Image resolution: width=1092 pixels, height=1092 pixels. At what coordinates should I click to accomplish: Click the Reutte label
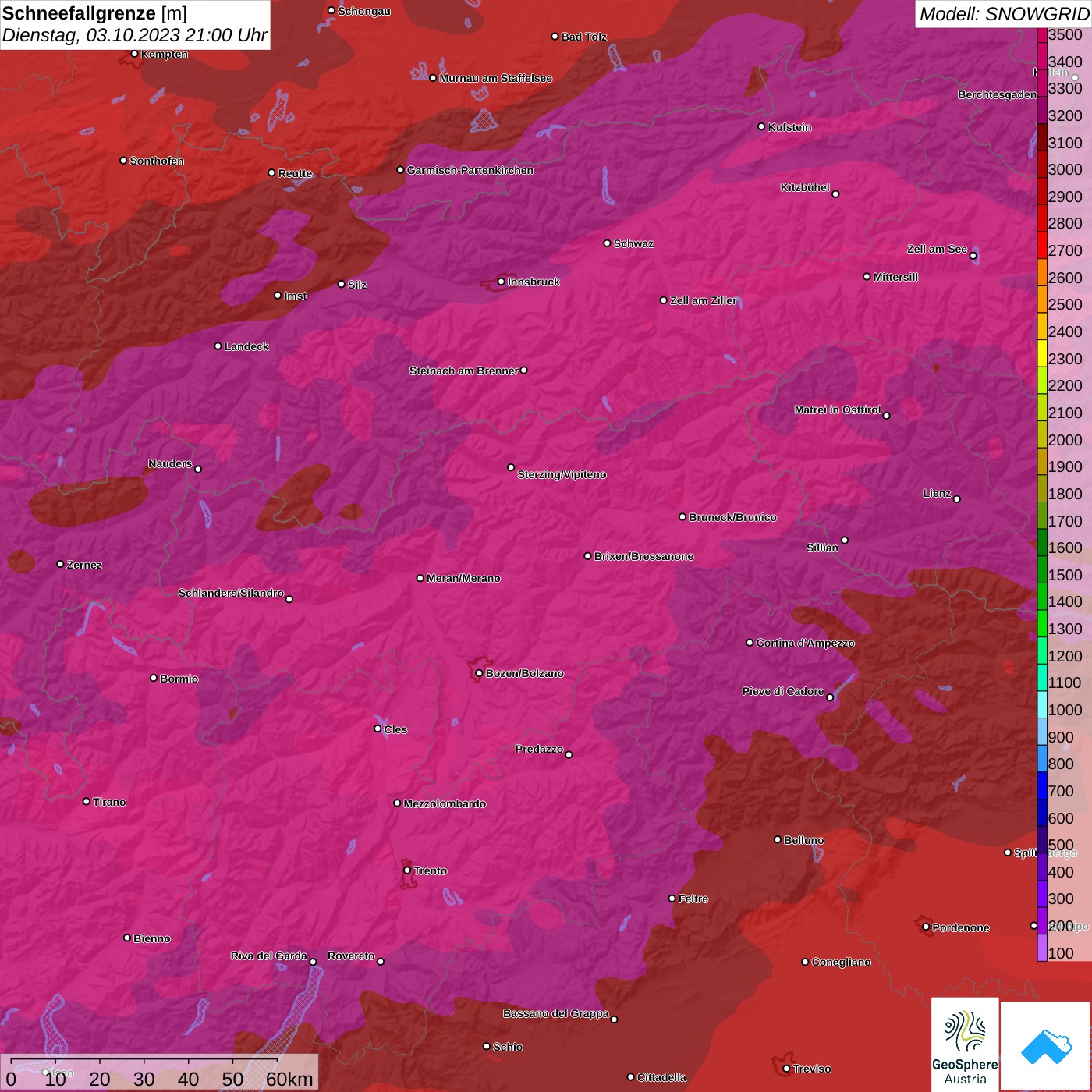(x=295, y=173)
